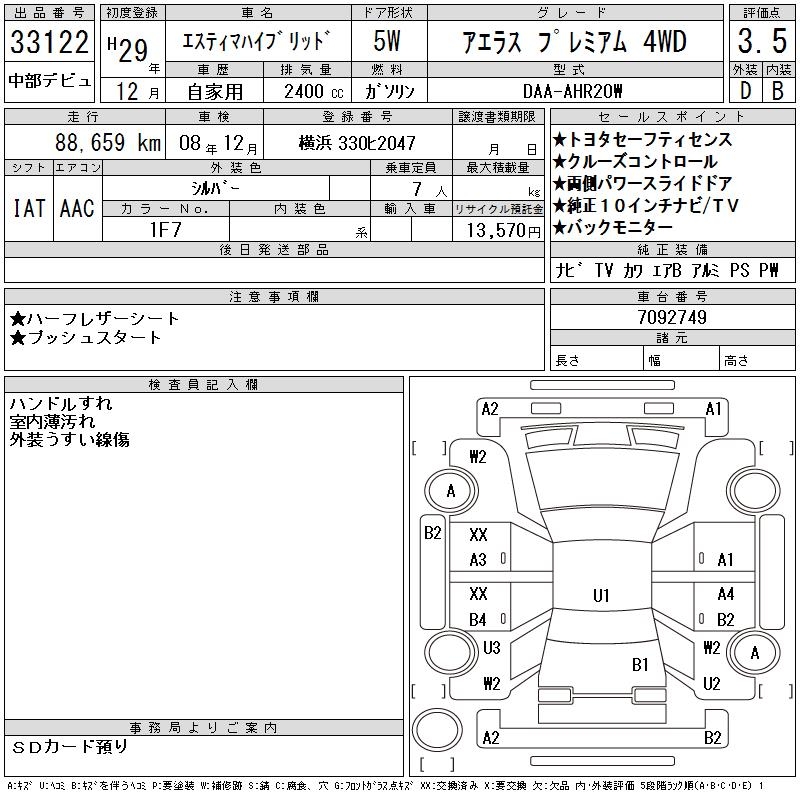Click the A4 mark on the car diagram
This screenshot has width=800, height=800.
coord(725,594)
